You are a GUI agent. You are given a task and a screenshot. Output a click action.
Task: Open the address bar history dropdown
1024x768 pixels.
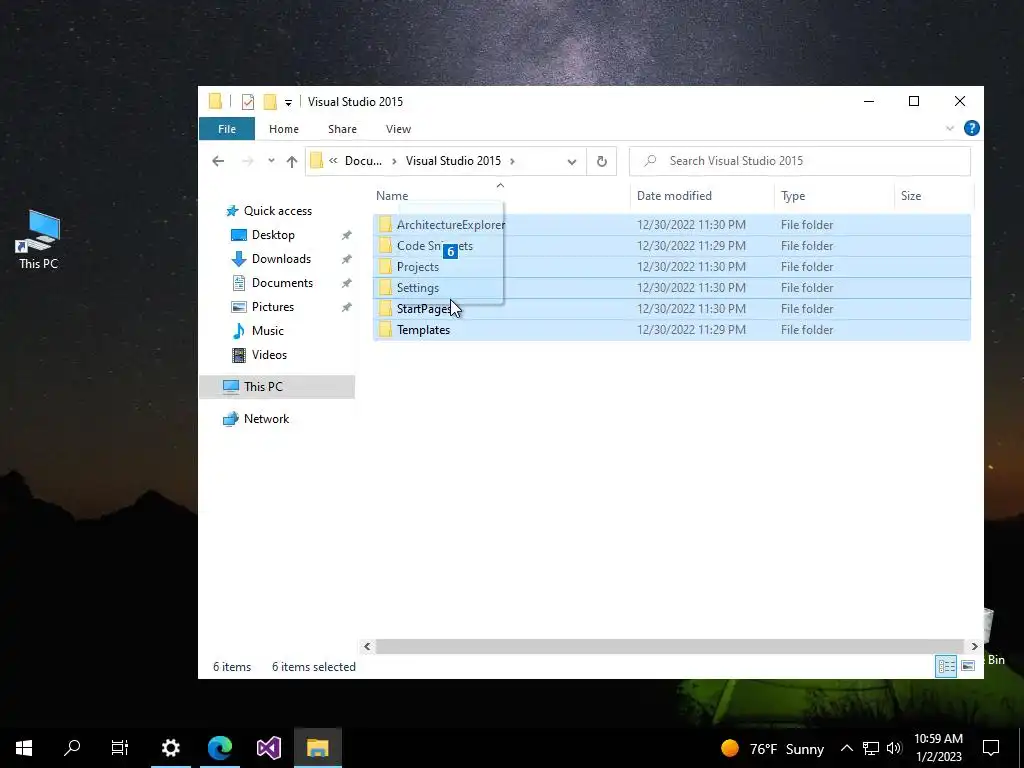pos(571,161)
